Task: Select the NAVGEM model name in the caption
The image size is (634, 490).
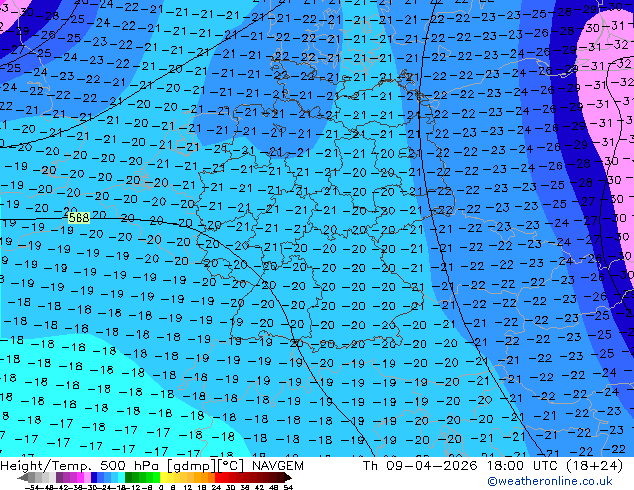Action: 278,466
